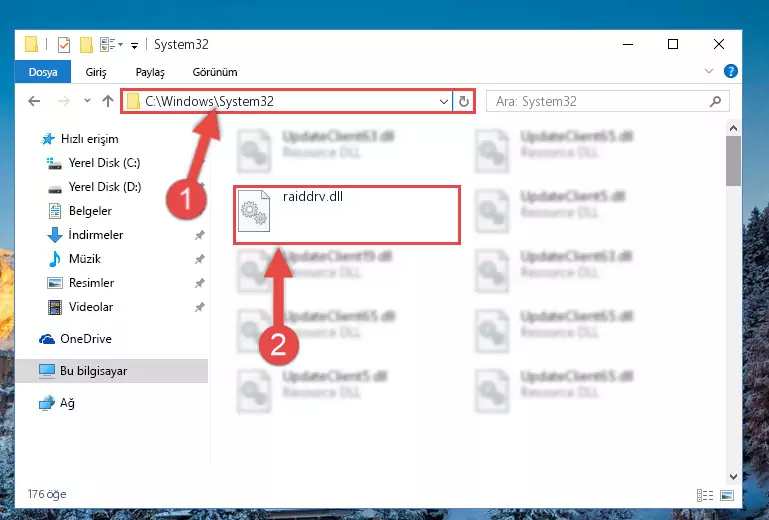The image size is (769, 520).
Task: Click the 176 öğe status text
Action: [47, 494]
